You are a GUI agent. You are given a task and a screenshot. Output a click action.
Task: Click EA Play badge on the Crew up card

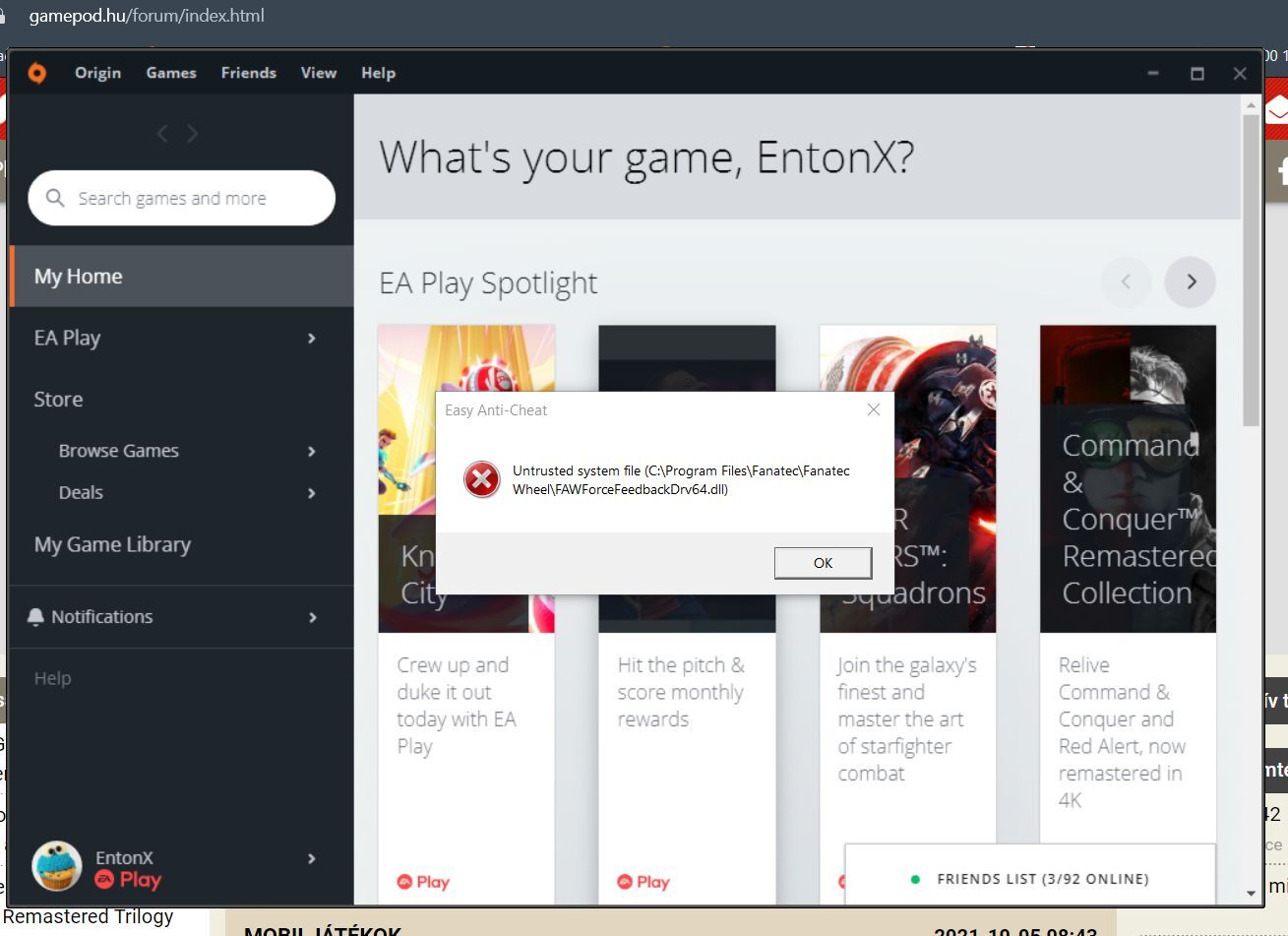coord(423,882)
